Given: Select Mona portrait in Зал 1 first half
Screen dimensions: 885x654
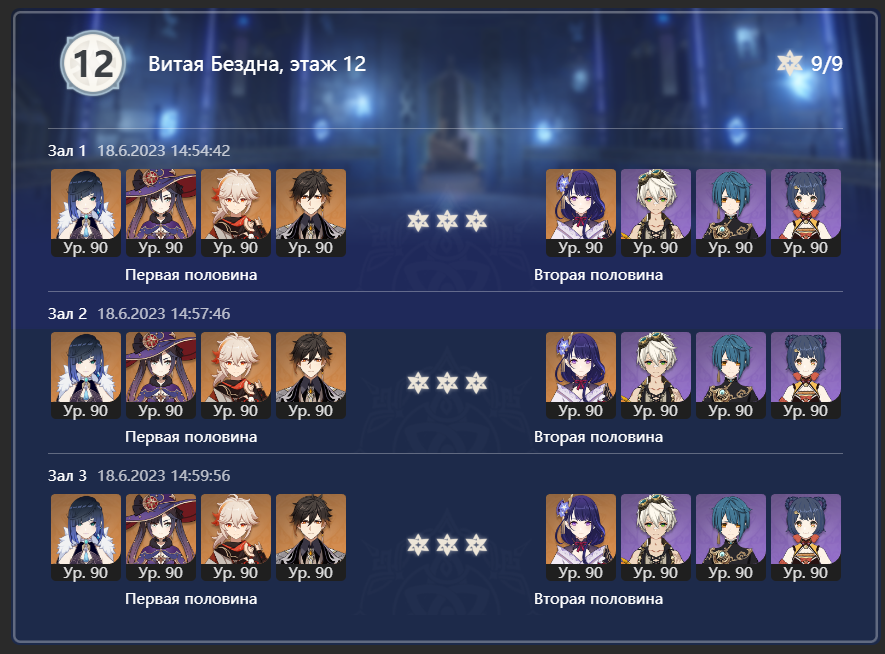Looking at the screenshot, I should tap(161, 213).
